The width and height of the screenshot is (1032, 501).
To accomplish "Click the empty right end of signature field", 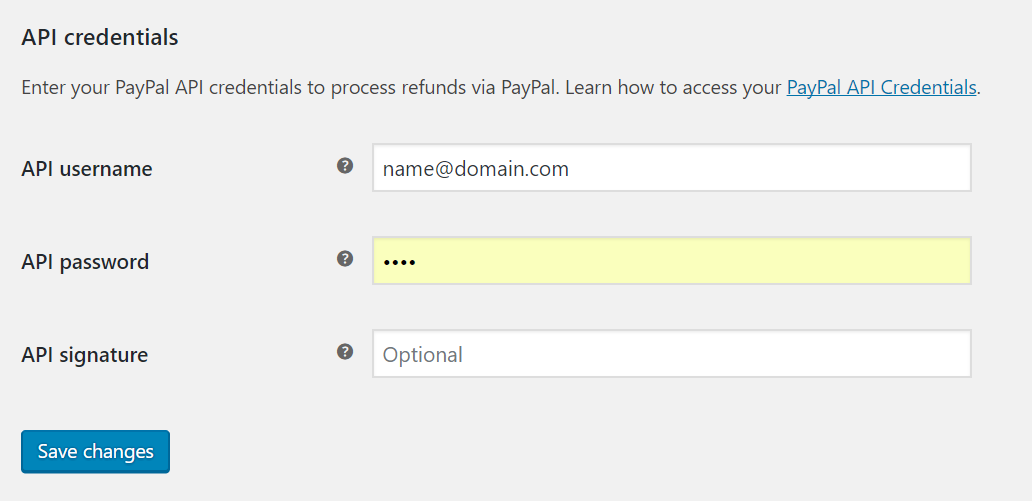I will (x=856, y=354).
